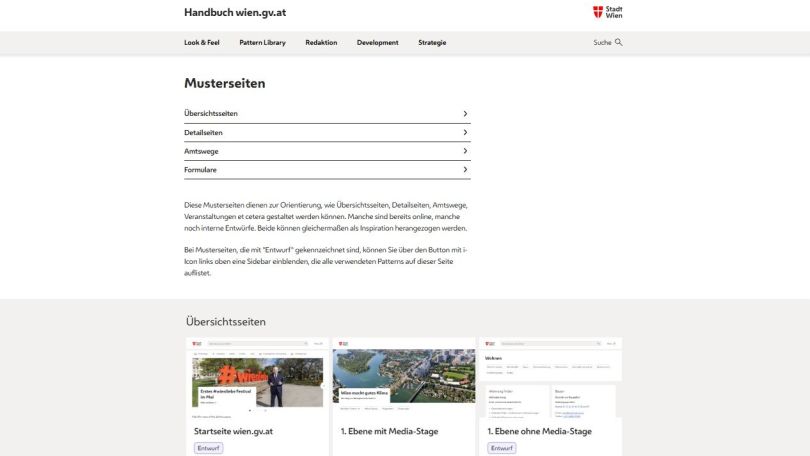Open the Look & Feel menu

(202, 42)
